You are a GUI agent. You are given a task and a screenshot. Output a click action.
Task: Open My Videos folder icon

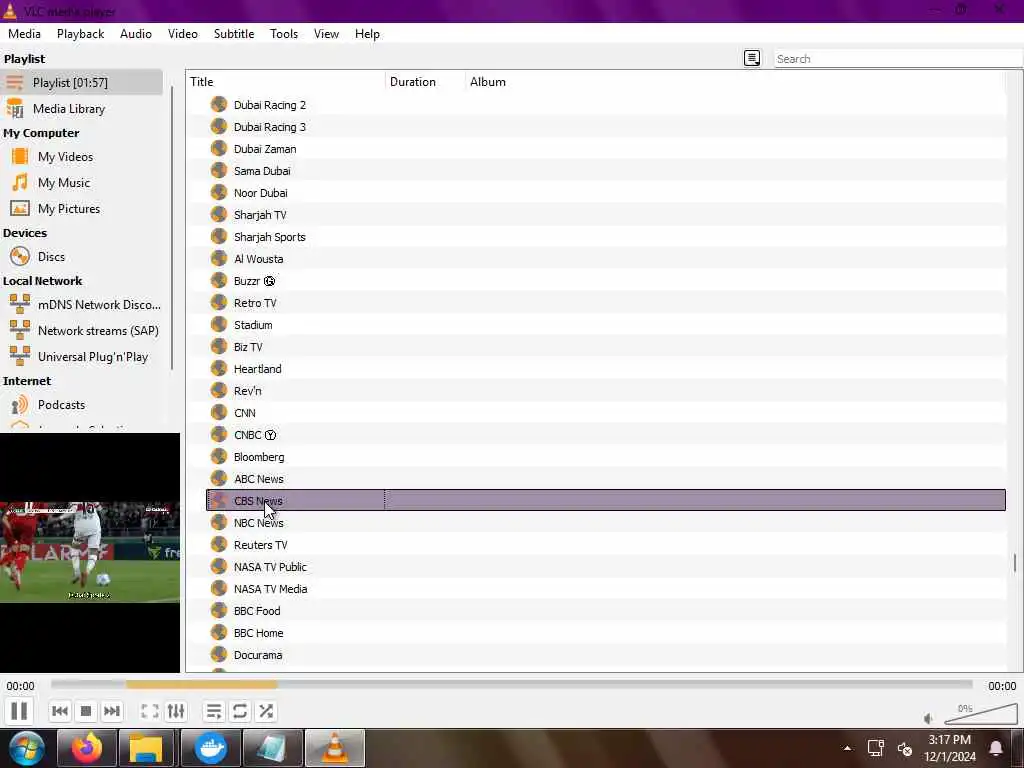tap(20, 157)
